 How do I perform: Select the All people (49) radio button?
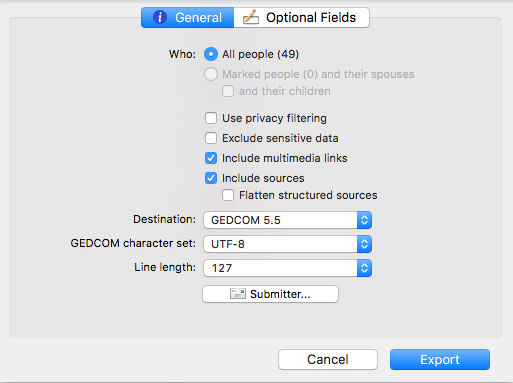pyautogui.click(x=211, y=54)
